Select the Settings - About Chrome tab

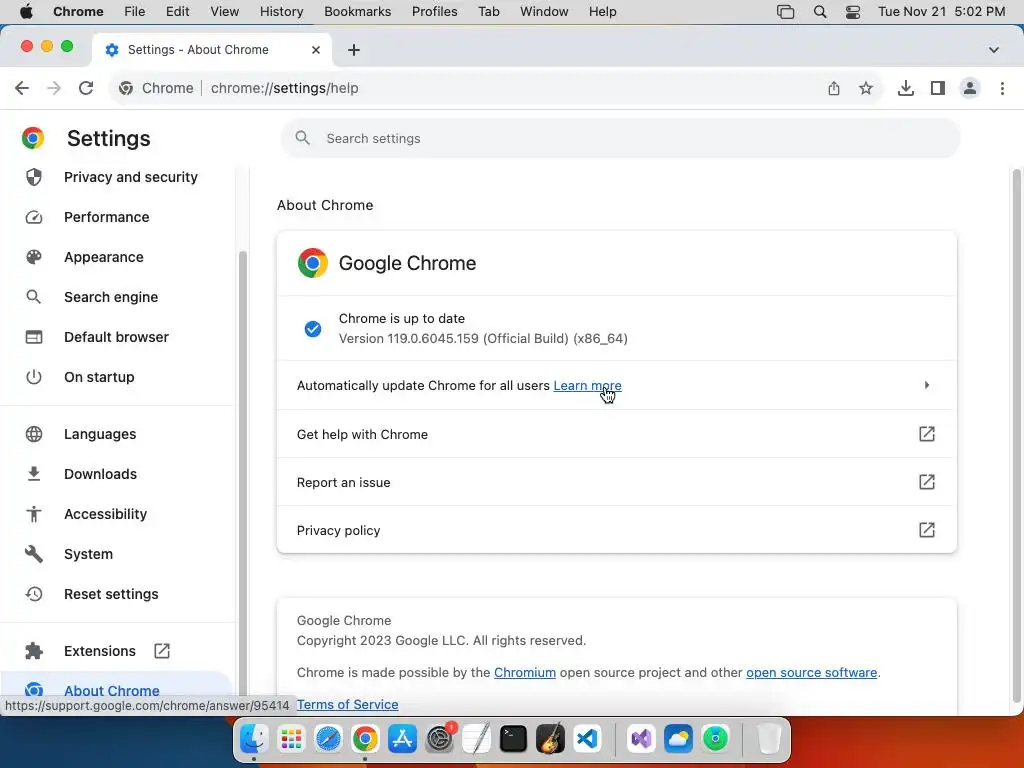212,50
